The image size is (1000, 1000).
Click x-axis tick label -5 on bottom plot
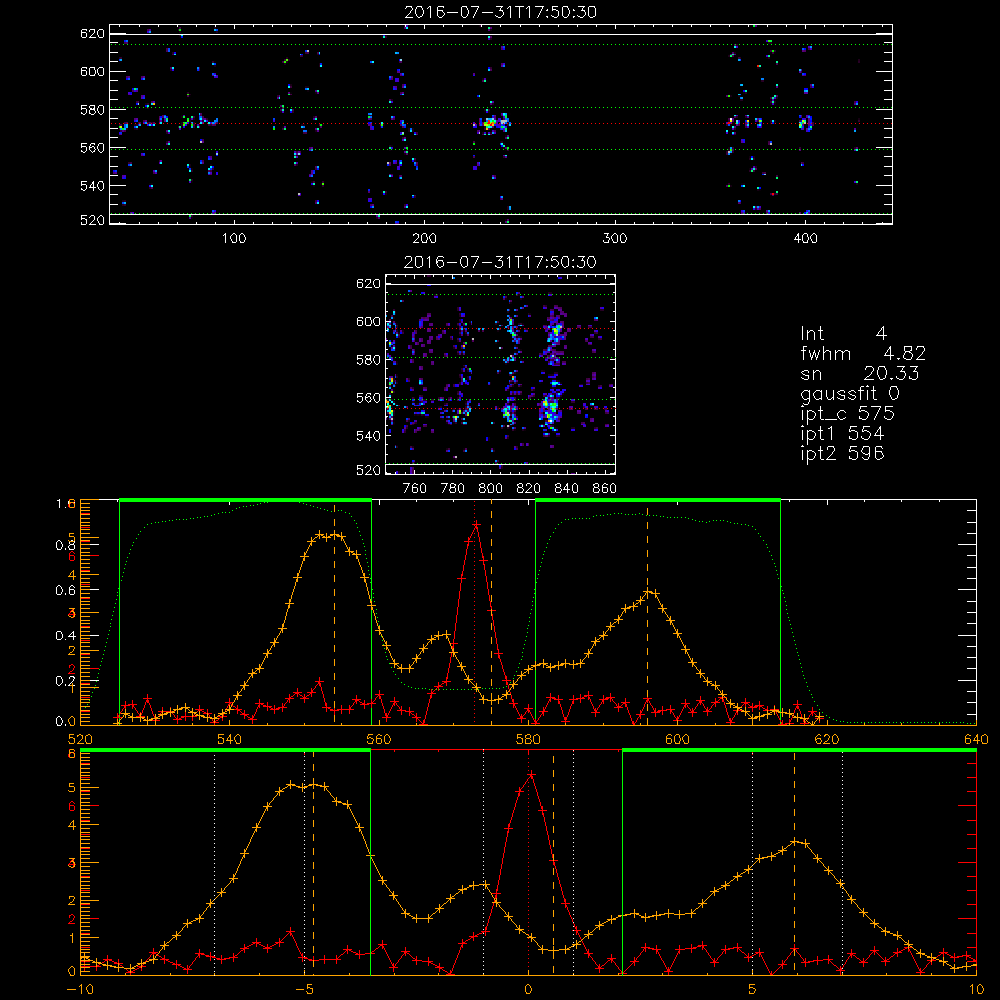pyautogui.click(x=304, y=989)
